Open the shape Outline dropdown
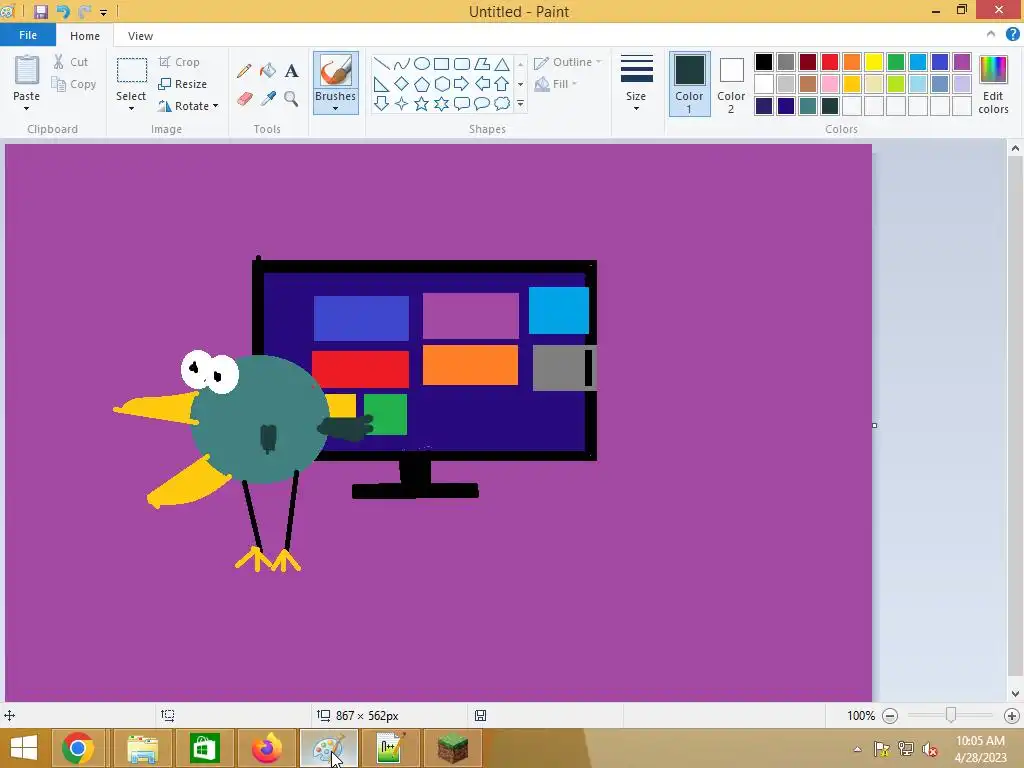 click(568, 62)
